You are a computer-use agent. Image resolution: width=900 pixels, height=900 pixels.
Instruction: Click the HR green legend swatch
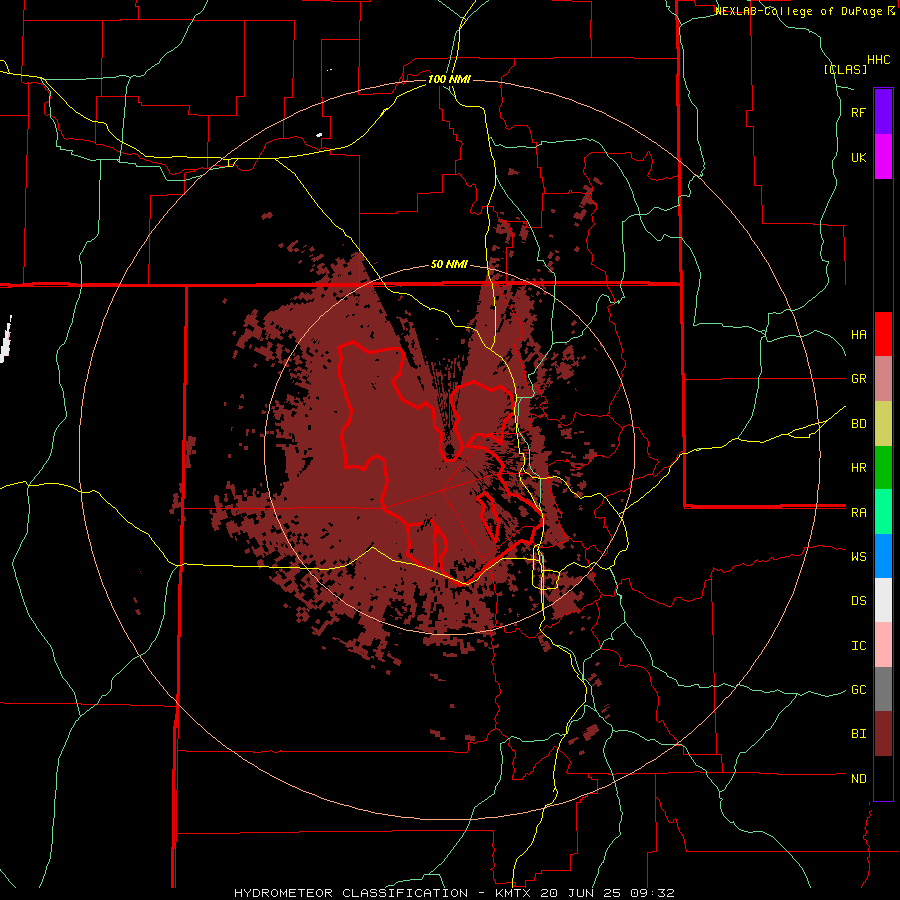point(883,468)
